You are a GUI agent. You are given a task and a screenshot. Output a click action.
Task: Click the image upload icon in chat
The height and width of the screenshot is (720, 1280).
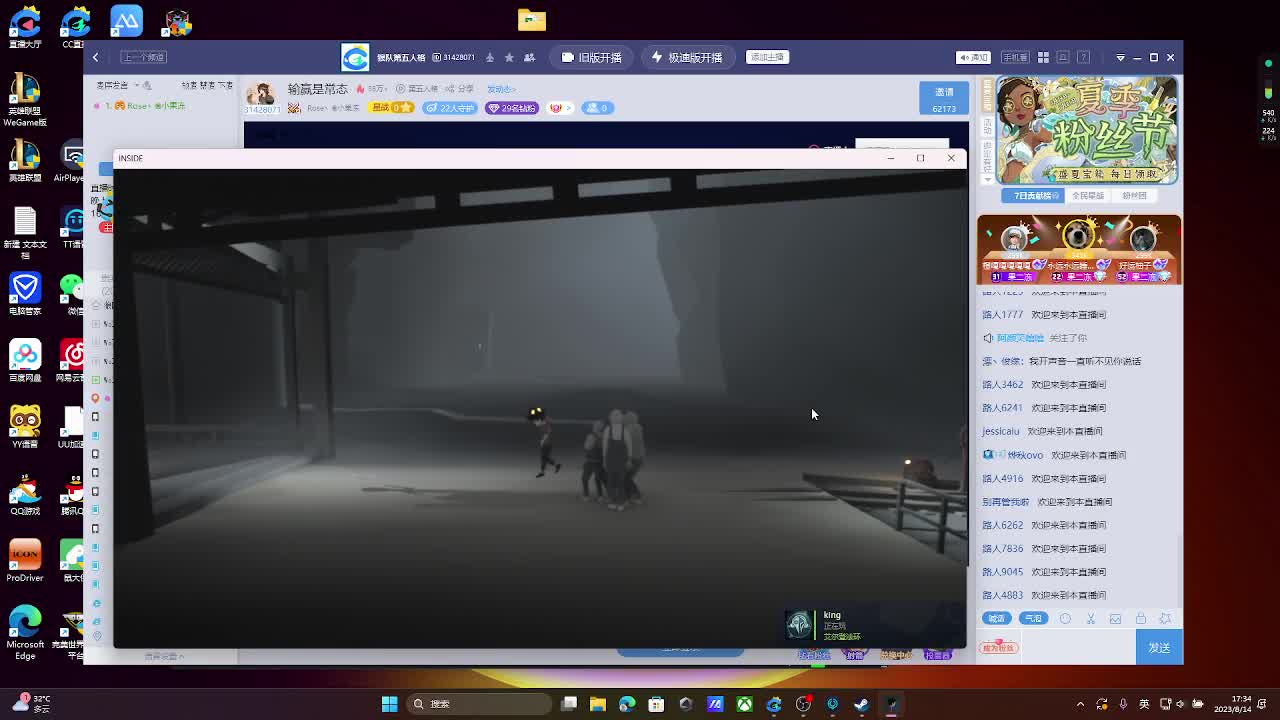pos(1115,619)
